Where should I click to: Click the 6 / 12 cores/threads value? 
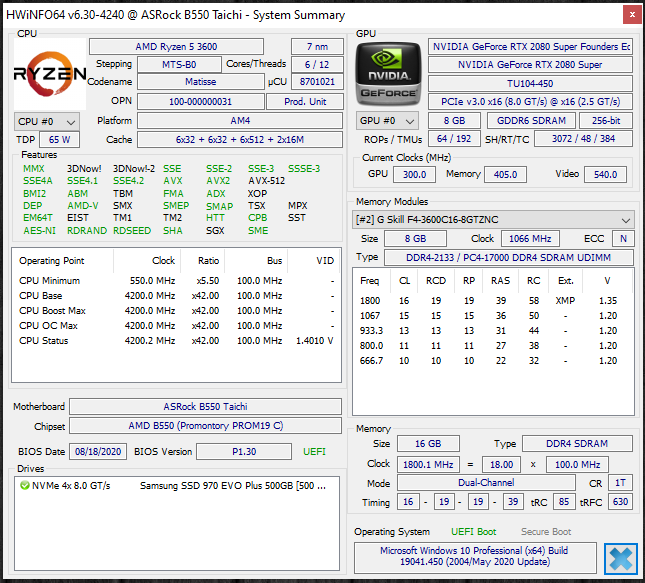pos(317,65)
